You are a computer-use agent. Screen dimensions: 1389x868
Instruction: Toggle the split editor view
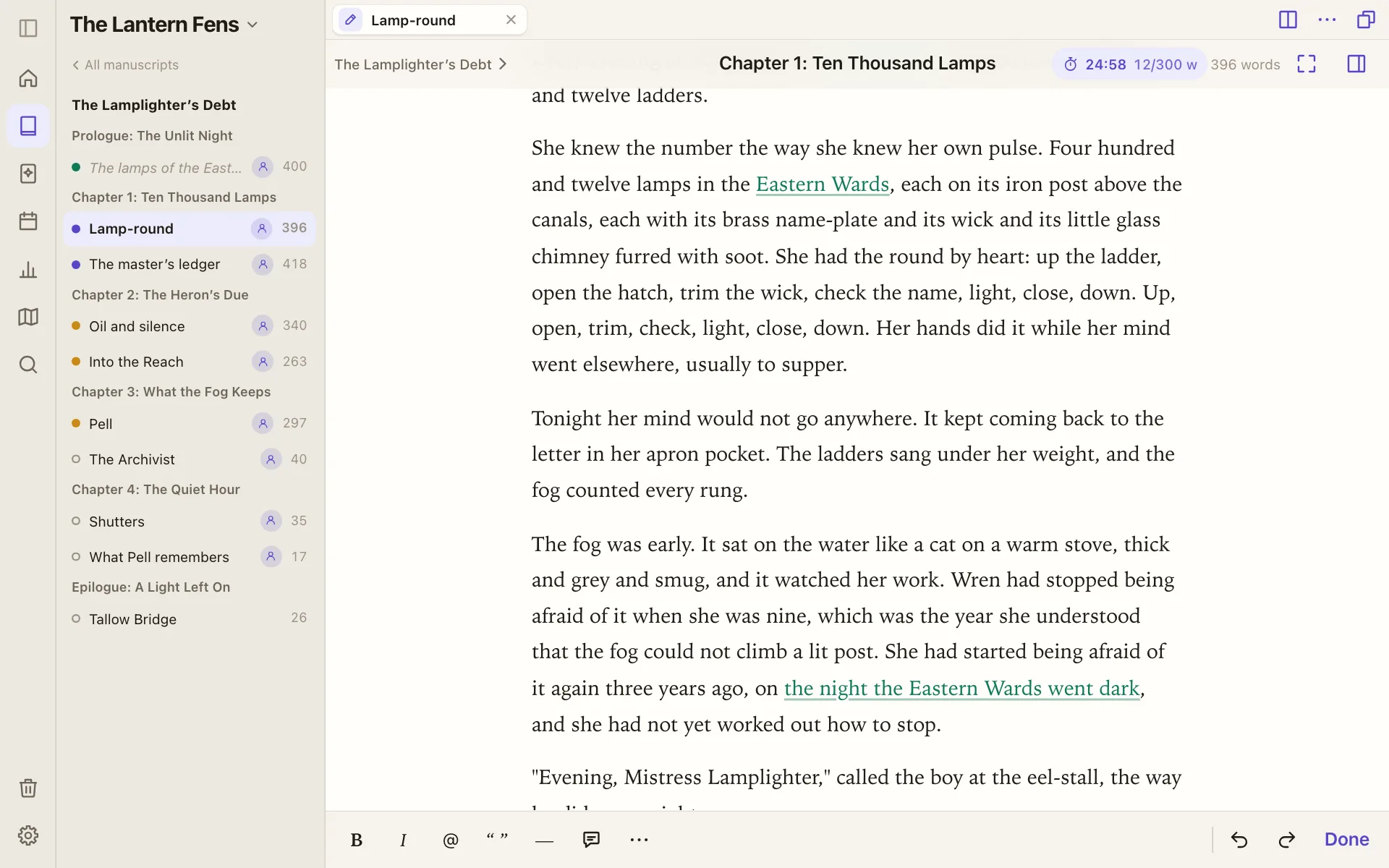click(x=1288, y=20)
